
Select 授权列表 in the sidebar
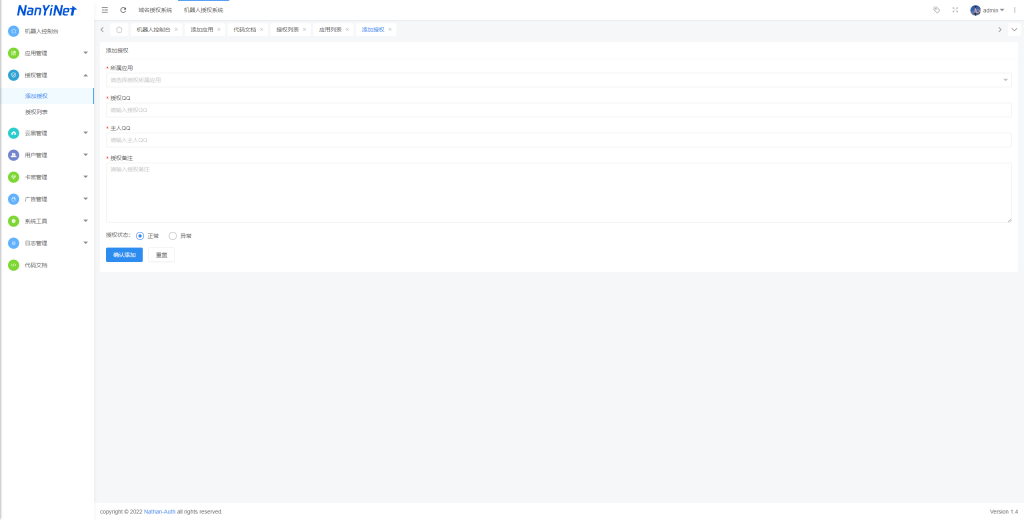point(36,112)
